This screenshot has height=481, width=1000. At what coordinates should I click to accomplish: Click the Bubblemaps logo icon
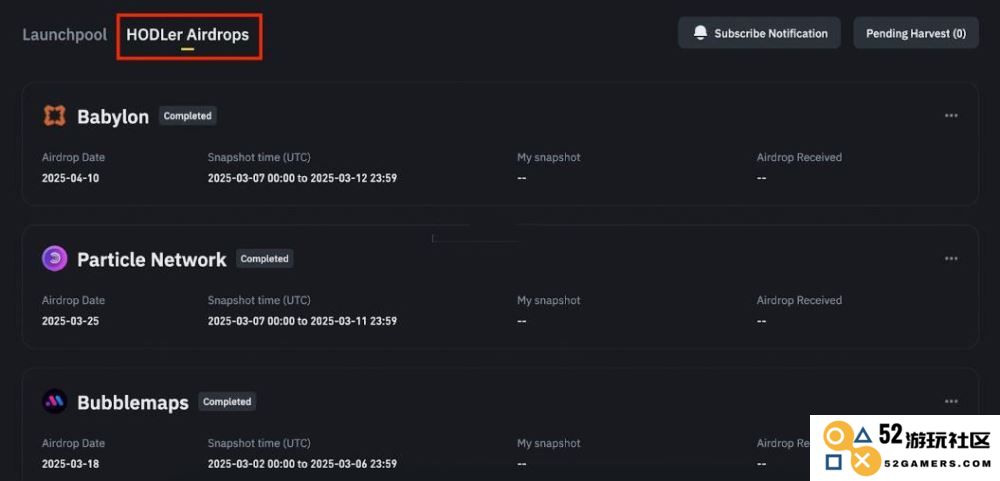pyautogui.click(x=54, y=402)
